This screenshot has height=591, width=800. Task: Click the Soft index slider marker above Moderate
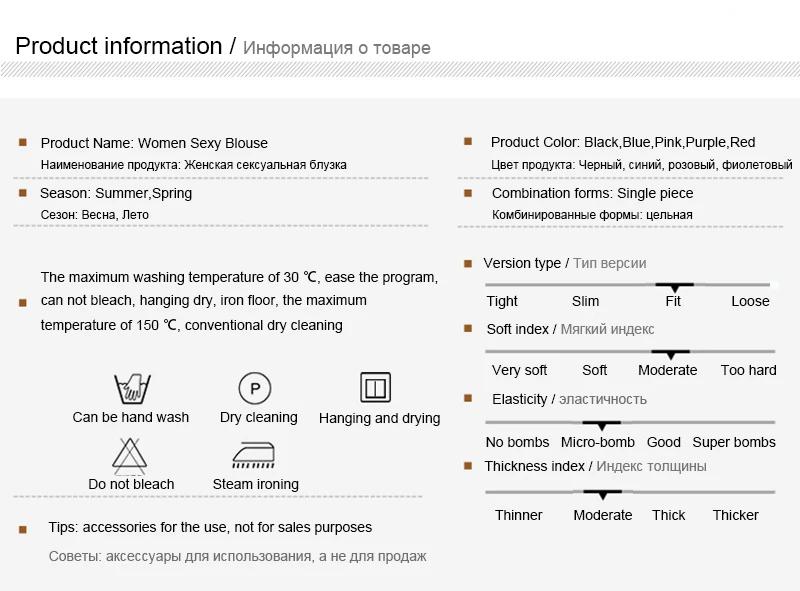pos(670,354)
